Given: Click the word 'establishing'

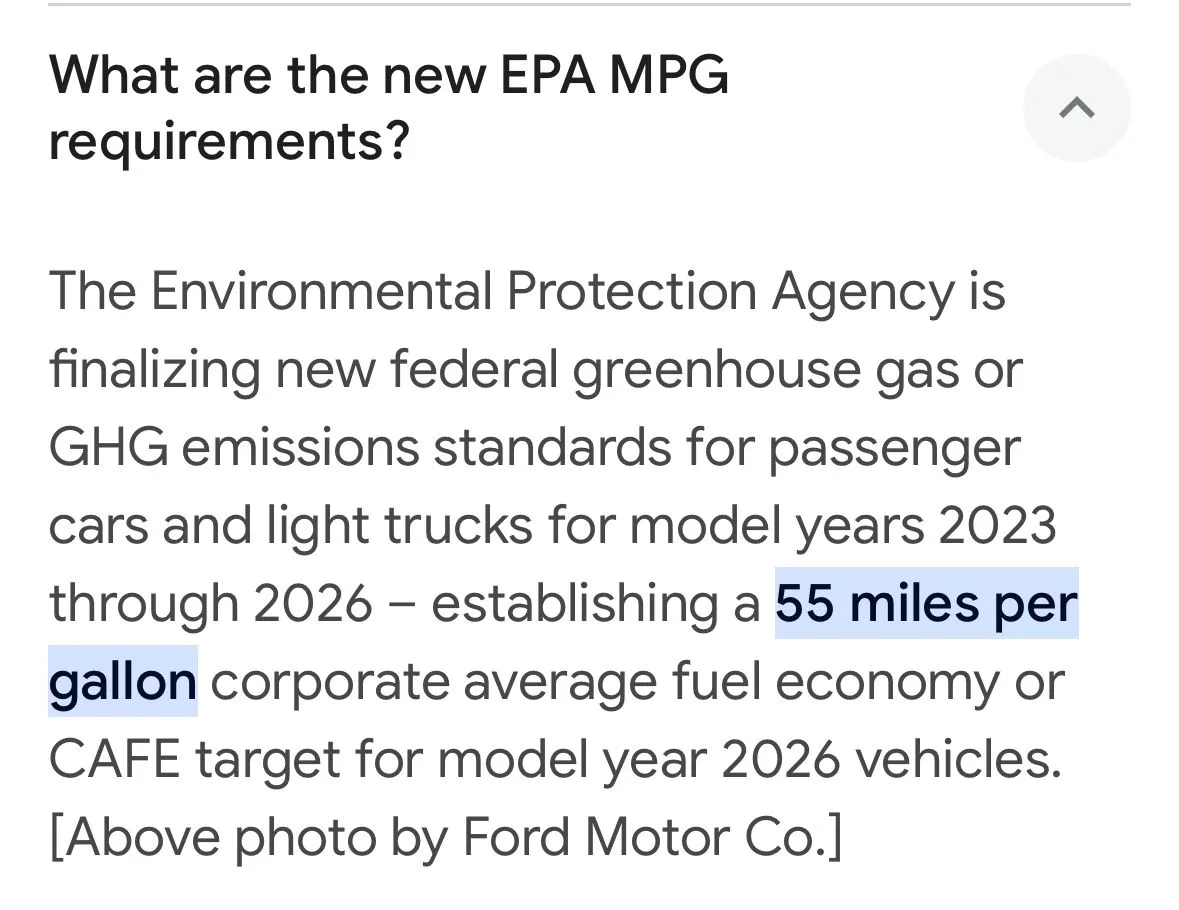Looking at the screenshot, I should point(574,603).
